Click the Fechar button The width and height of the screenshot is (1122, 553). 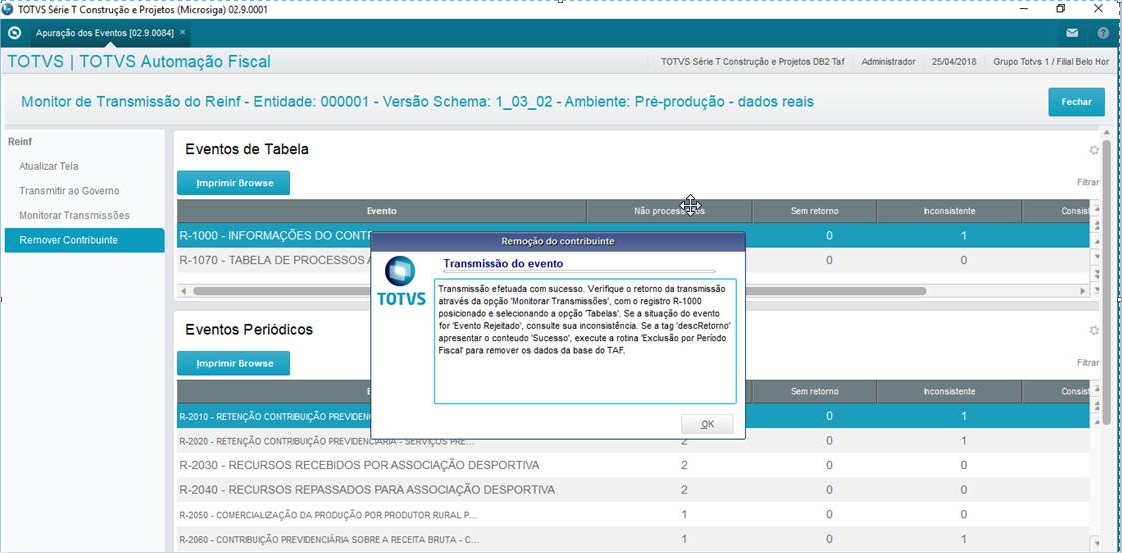[x=1076, y=102]
